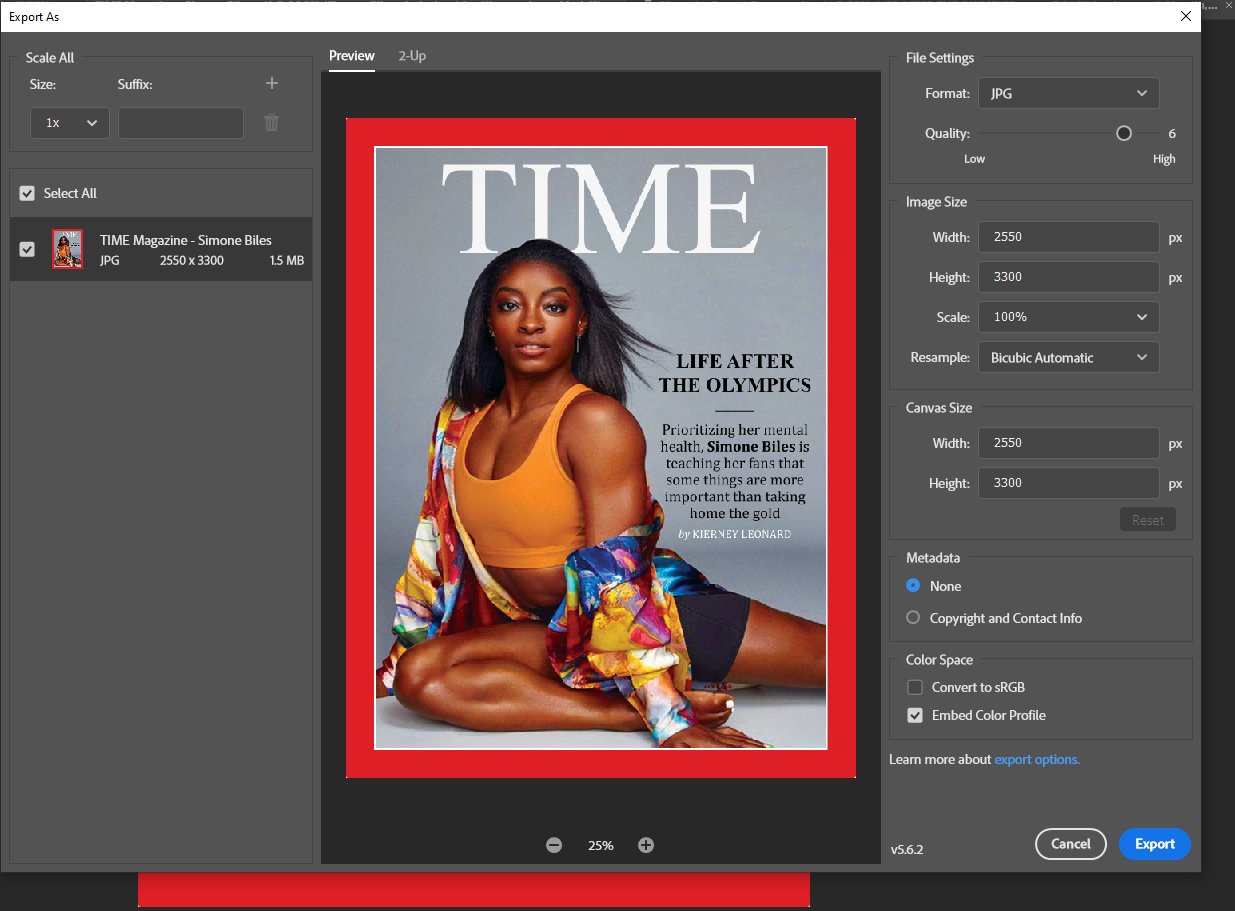Expand the Scale 100% dropdown
This screenshot has height=911, width=1235.
click(x=1069, y=317)
